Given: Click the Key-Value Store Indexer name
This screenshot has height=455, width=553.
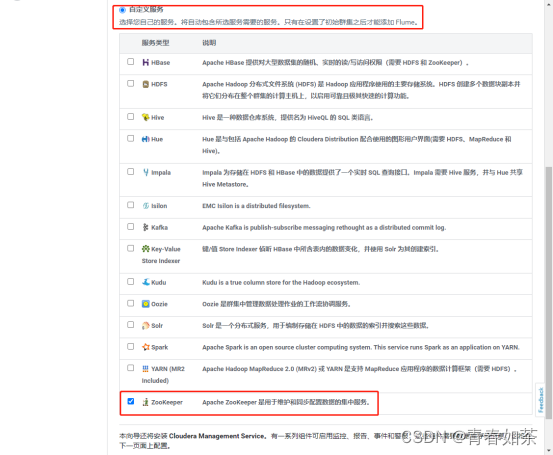Looking at the screenshot, I should [x=161, y=255].
